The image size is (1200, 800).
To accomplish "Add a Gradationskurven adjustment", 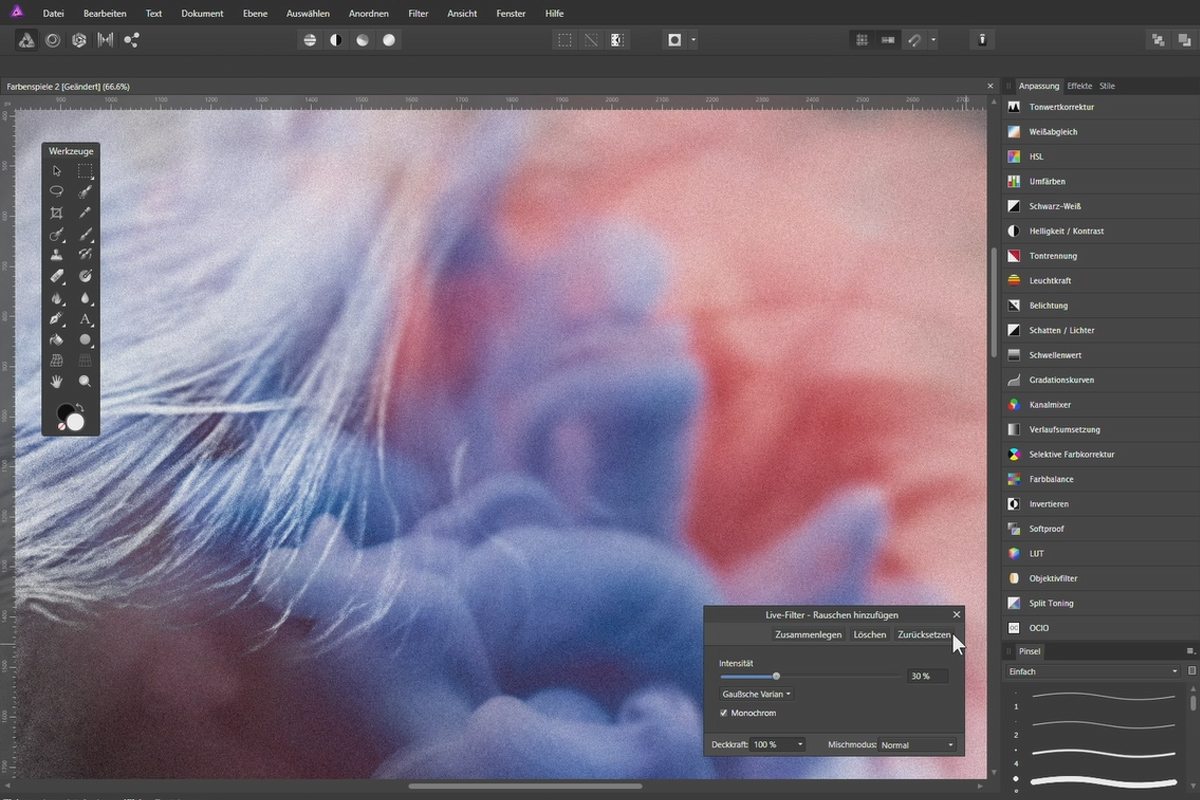I will pos(1100,380).
